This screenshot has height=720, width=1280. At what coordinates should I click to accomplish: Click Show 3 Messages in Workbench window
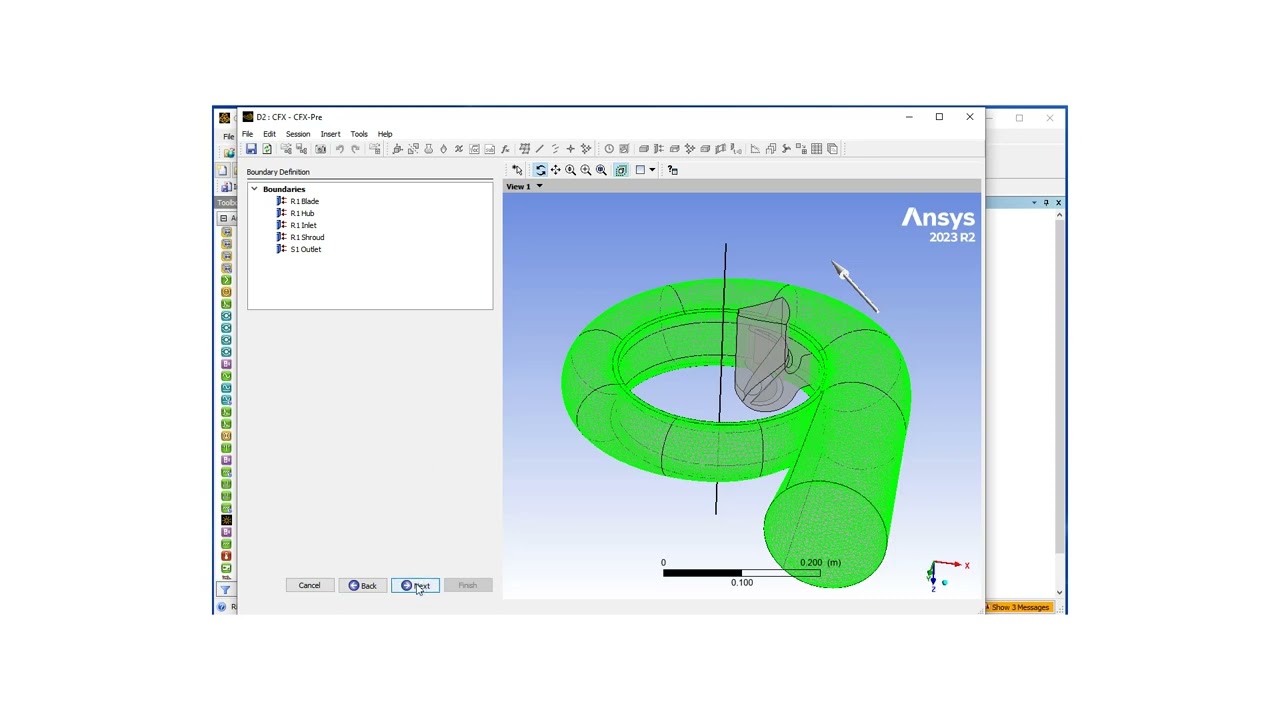point(1019,607)
